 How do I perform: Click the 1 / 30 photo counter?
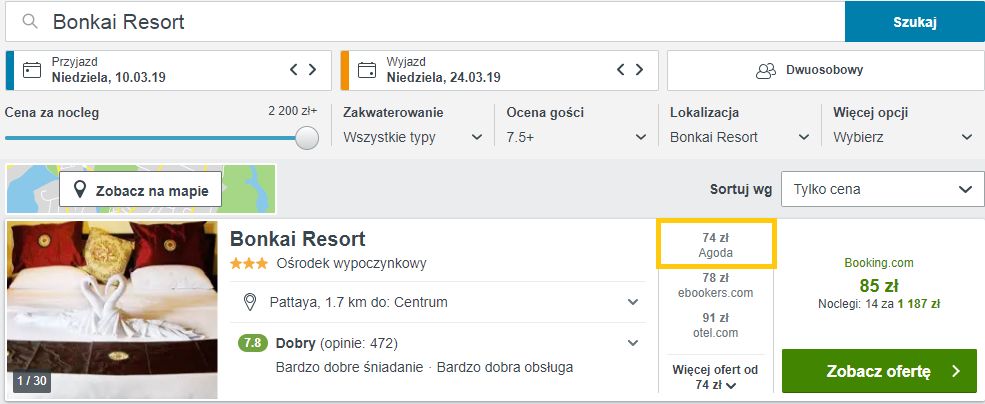(x=32, y=380)
